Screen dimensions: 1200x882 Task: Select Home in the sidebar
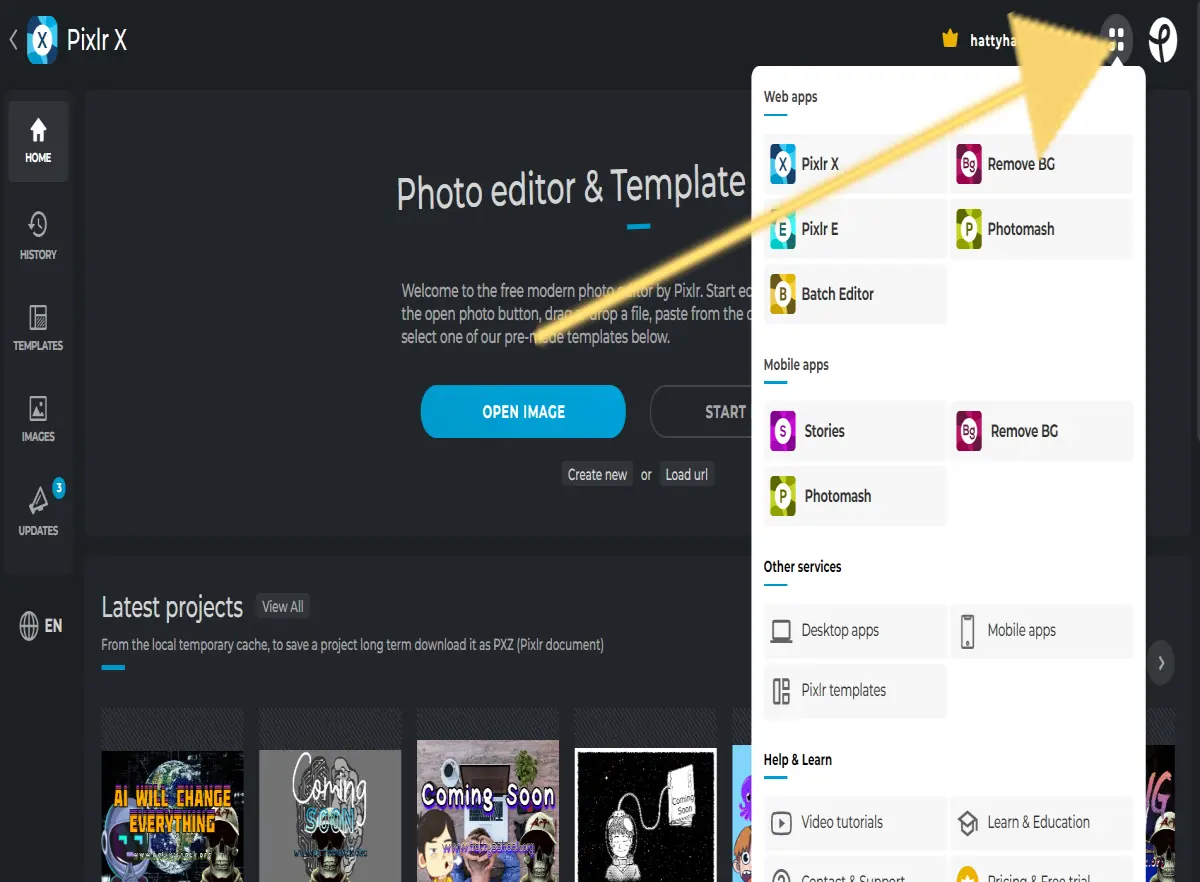tap(38, 141)
